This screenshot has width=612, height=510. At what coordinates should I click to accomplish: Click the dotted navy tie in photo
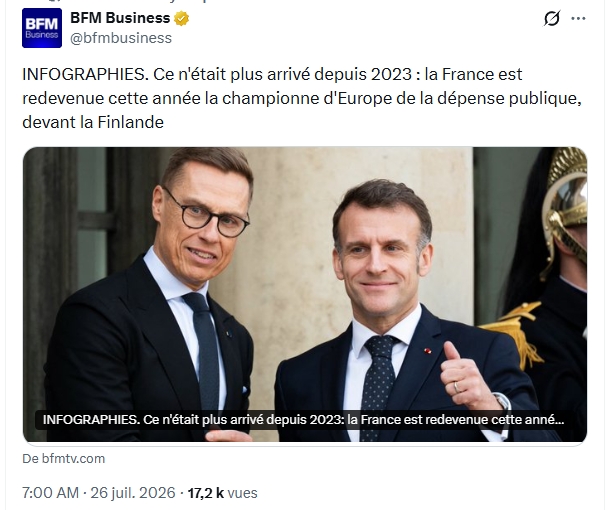tap(378, 386)
